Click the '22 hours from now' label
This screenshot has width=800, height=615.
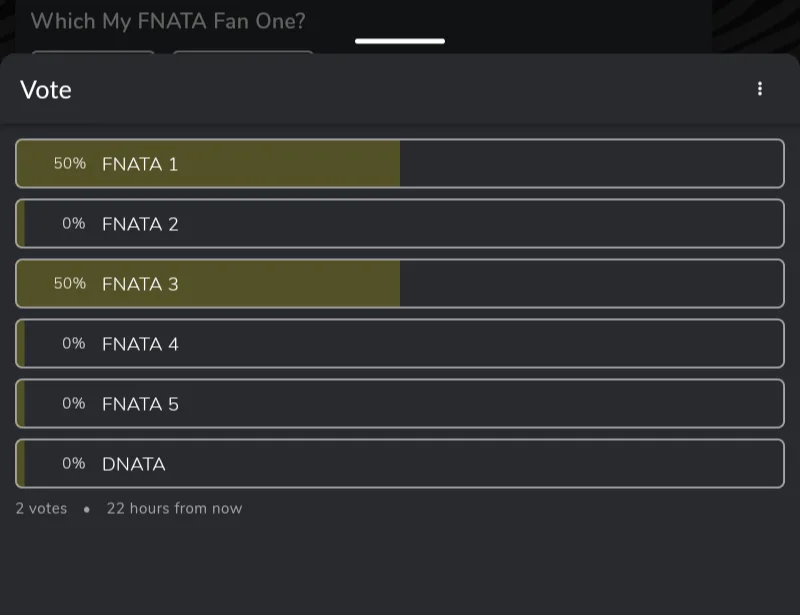174,509
